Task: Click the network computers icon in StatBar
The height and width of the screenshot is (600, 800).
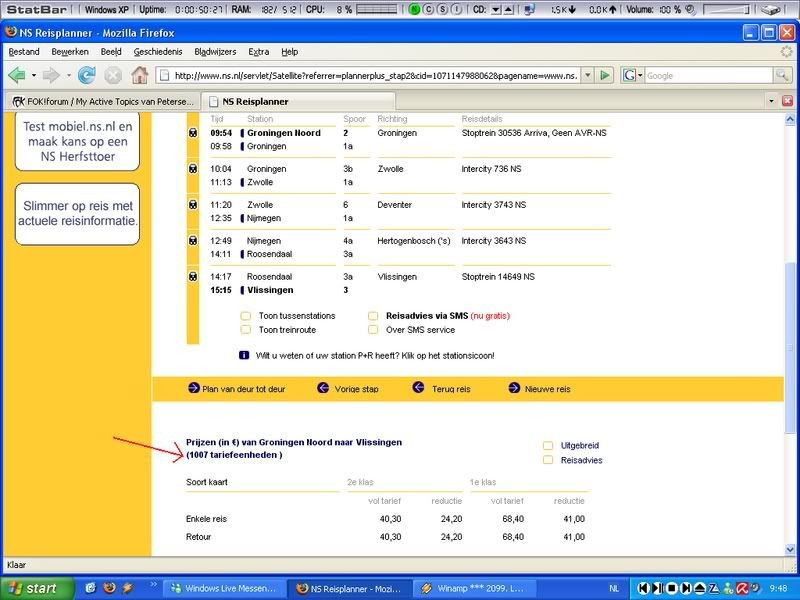Action: pyautogui.click(x=530, y=9)
